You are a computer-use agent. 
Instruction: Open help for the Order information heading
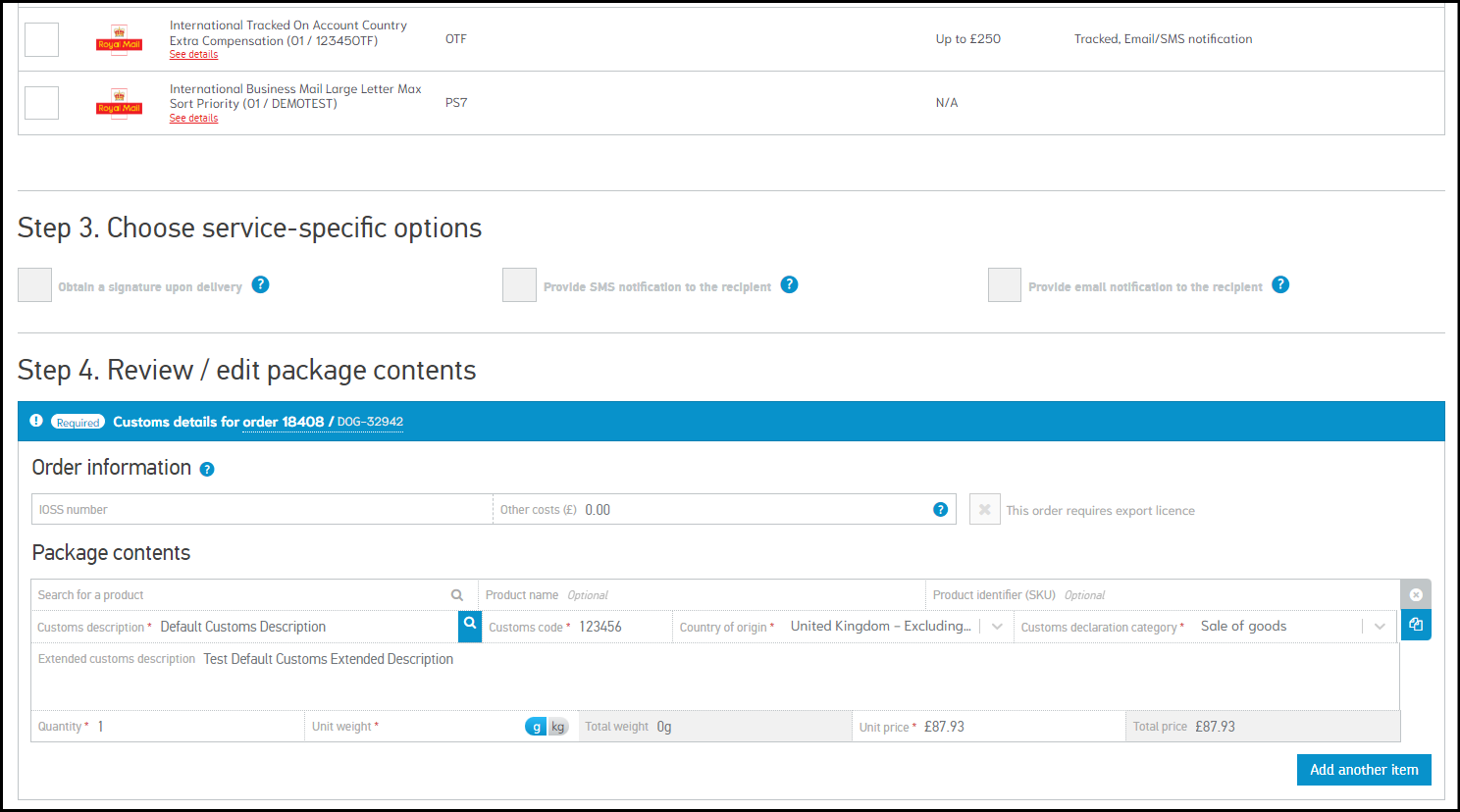(207, 470)
